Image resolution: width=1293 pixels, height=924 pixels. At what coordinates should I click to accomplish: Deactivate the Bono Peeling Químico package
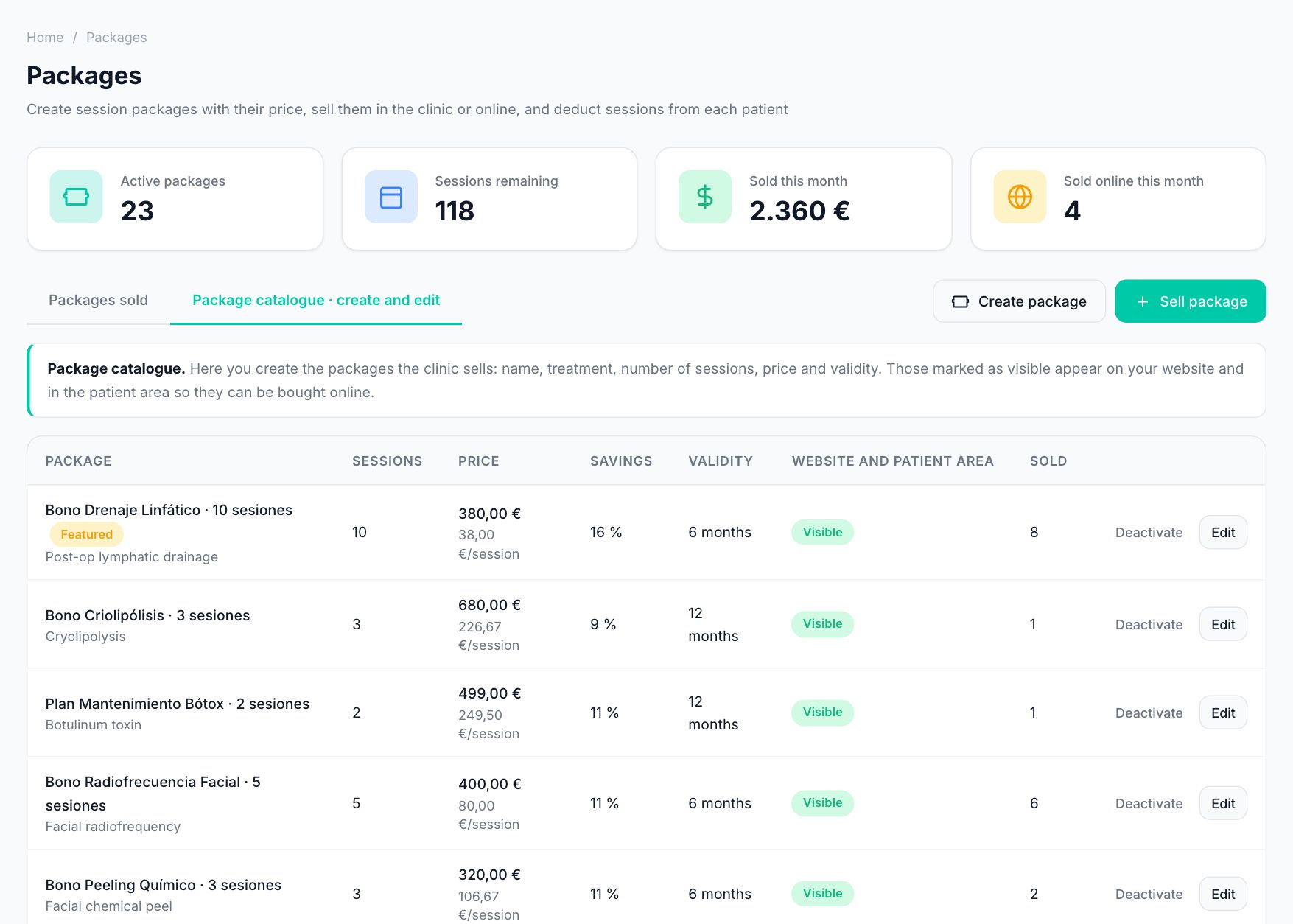(1149, 895)
